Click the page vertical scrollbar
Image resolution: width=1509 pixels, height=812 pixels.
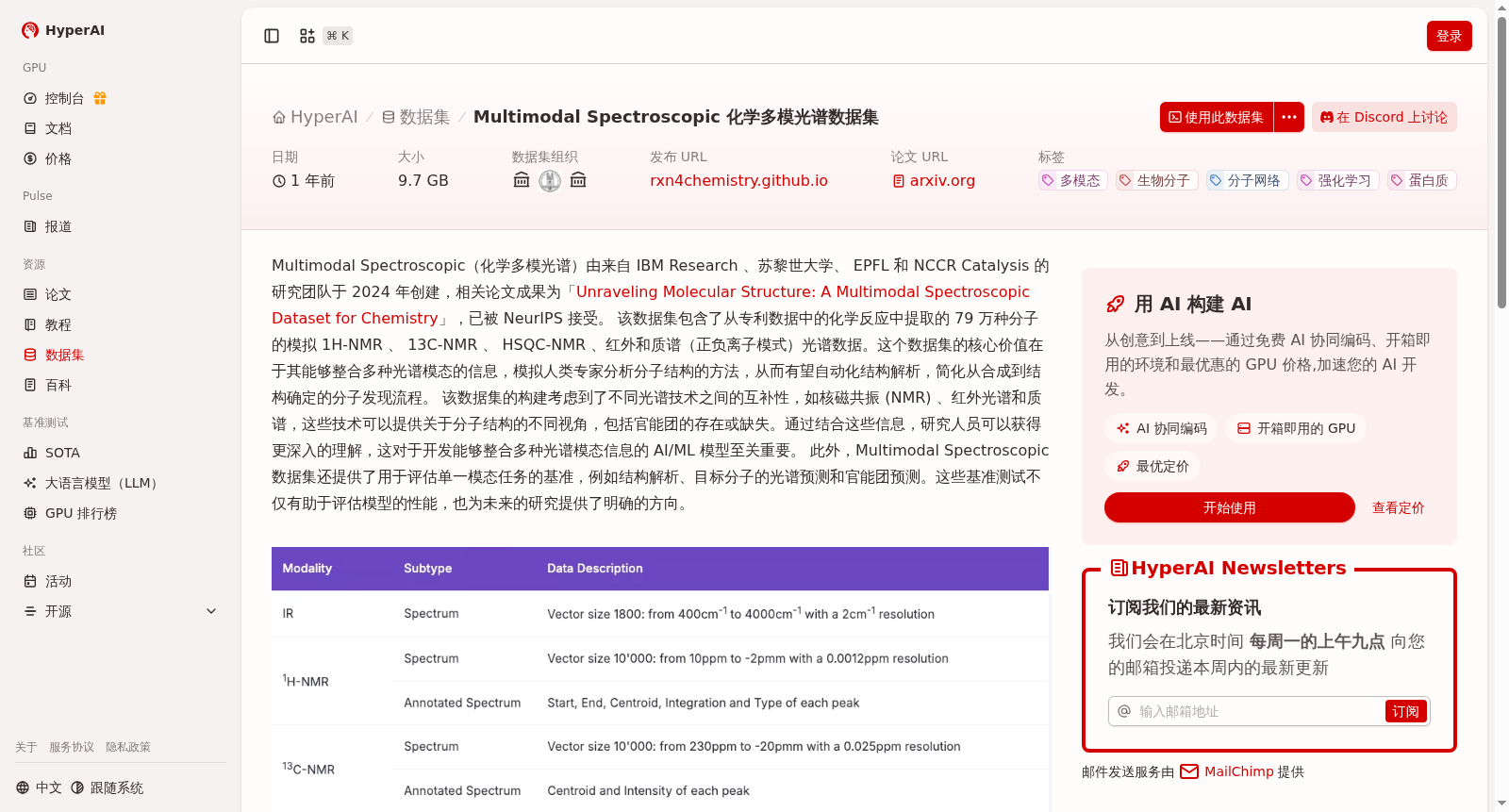pos(1501,160)
